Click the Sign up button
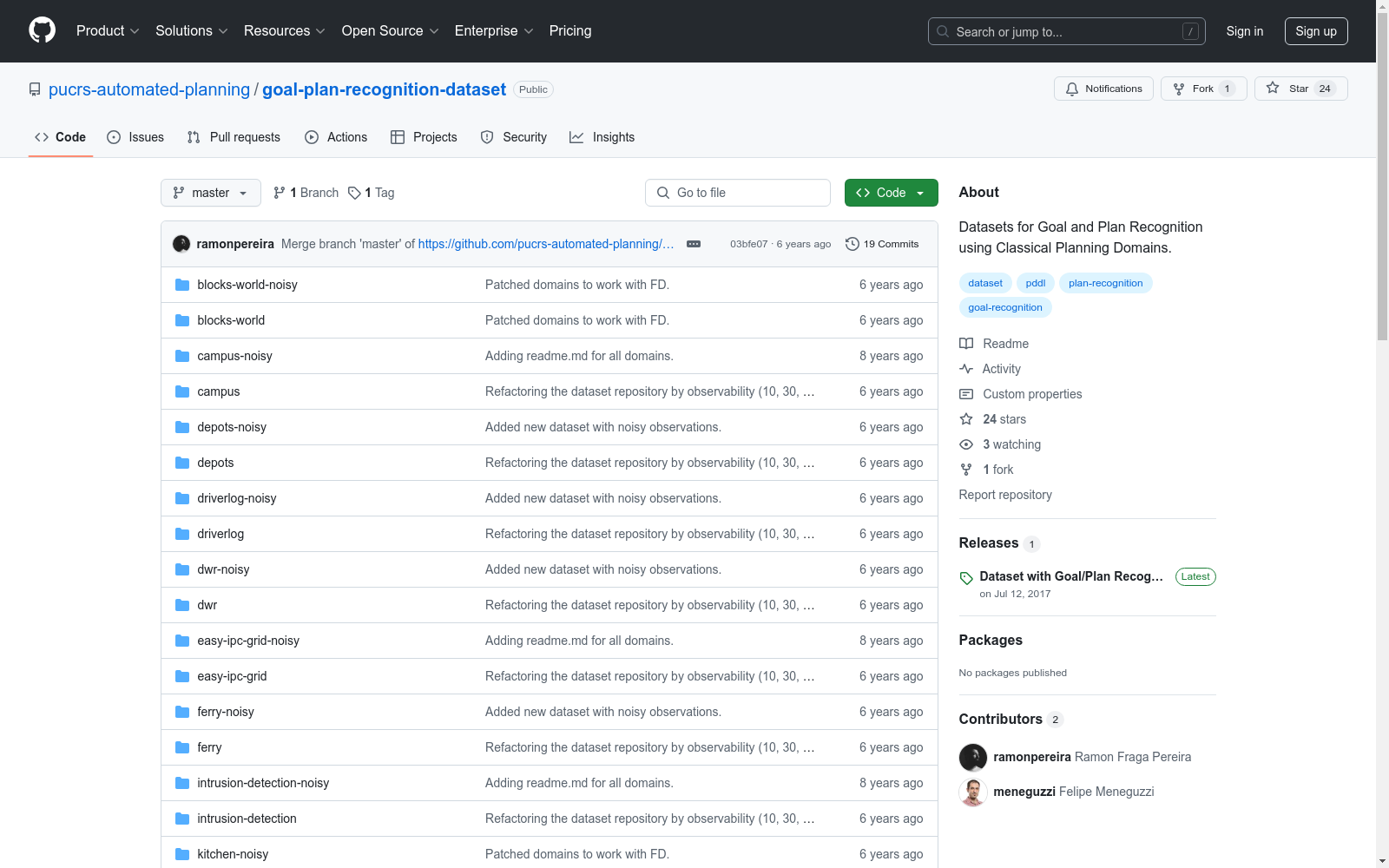1389x868 pixels. click(x=1316, y=31)
